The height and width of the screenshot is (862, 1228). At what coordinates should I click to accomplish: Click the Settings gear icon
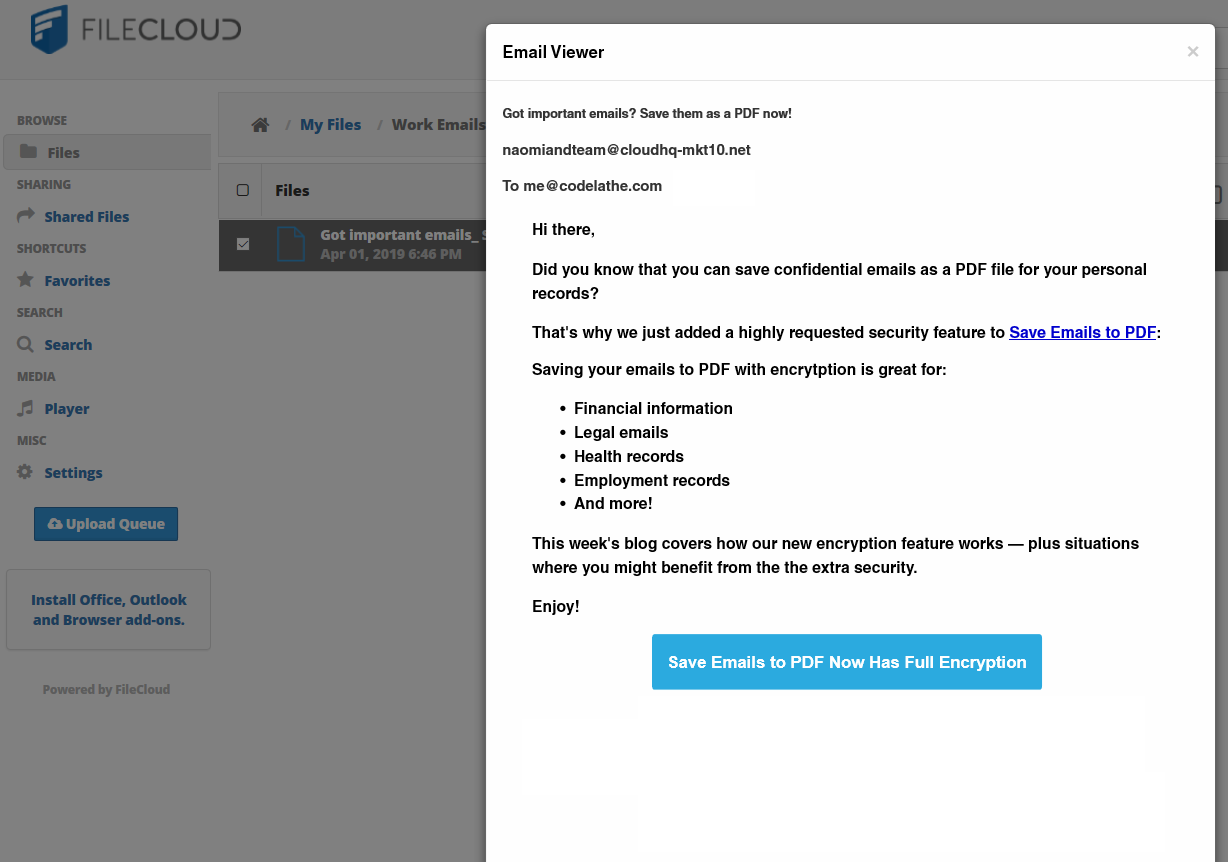pos(24,472)
